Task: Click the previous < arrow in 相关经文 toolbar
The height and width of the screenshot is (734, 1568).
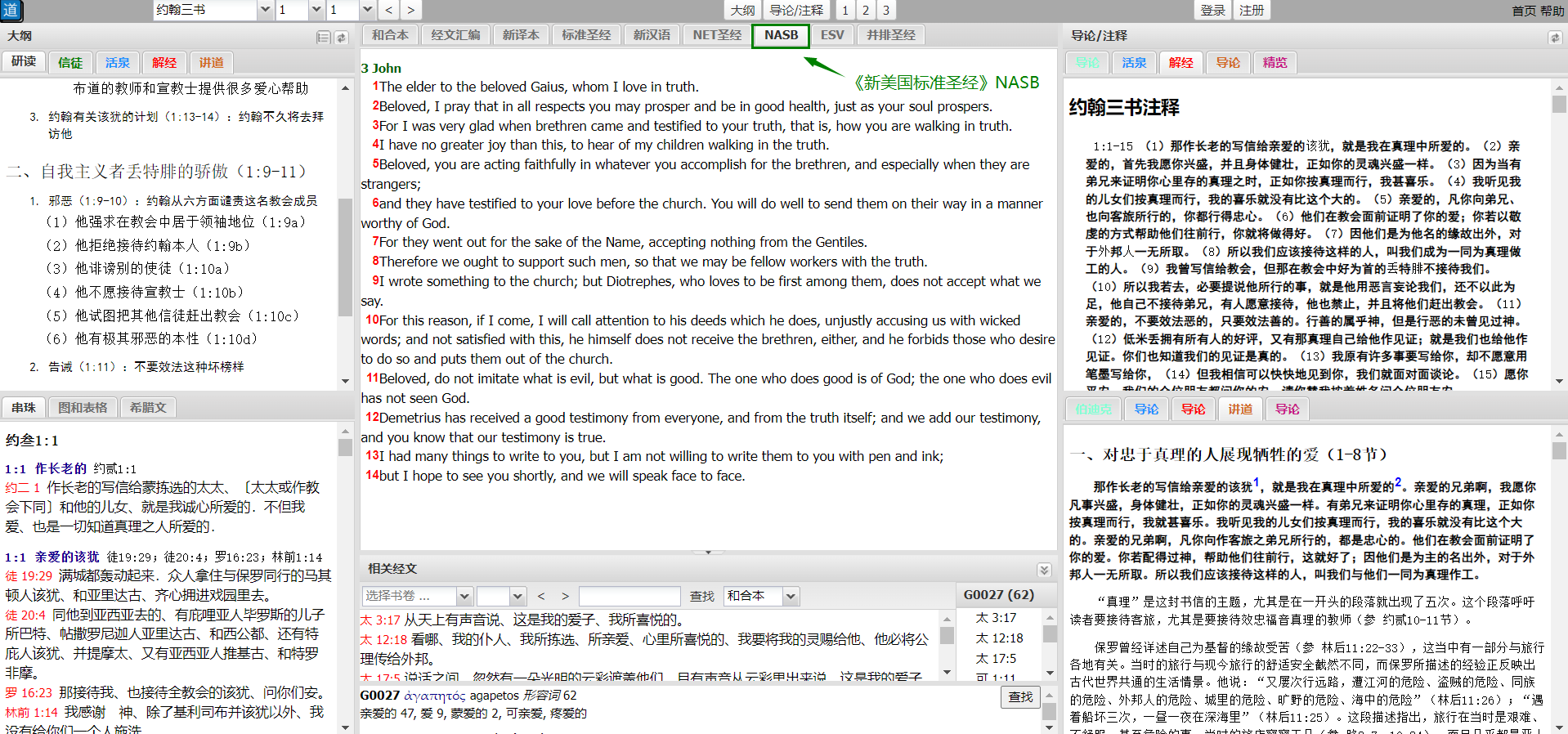Action: tap(540, 597)
